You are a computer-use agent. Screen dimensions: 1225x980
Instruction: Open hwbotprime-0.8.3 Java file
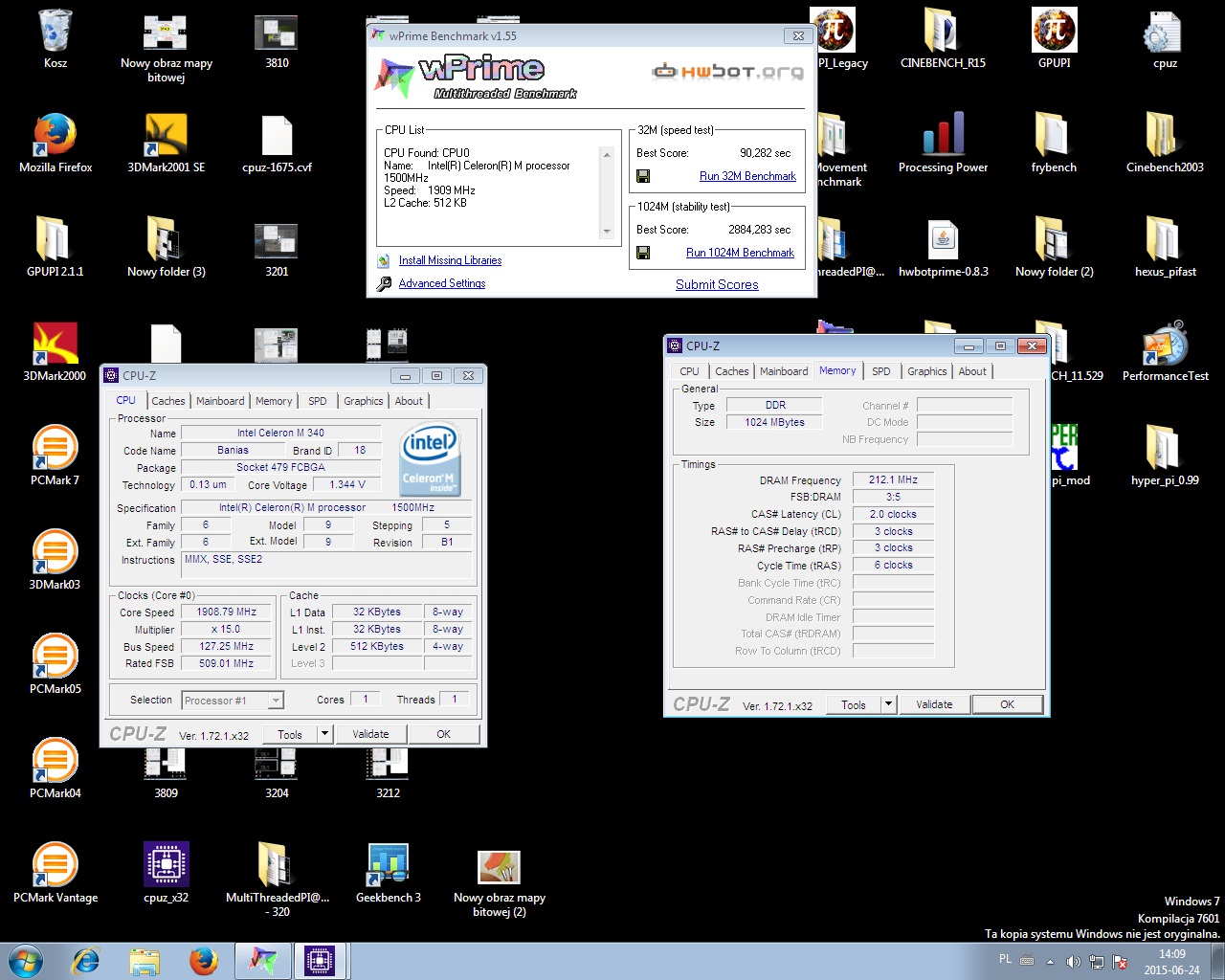[943, 248]
